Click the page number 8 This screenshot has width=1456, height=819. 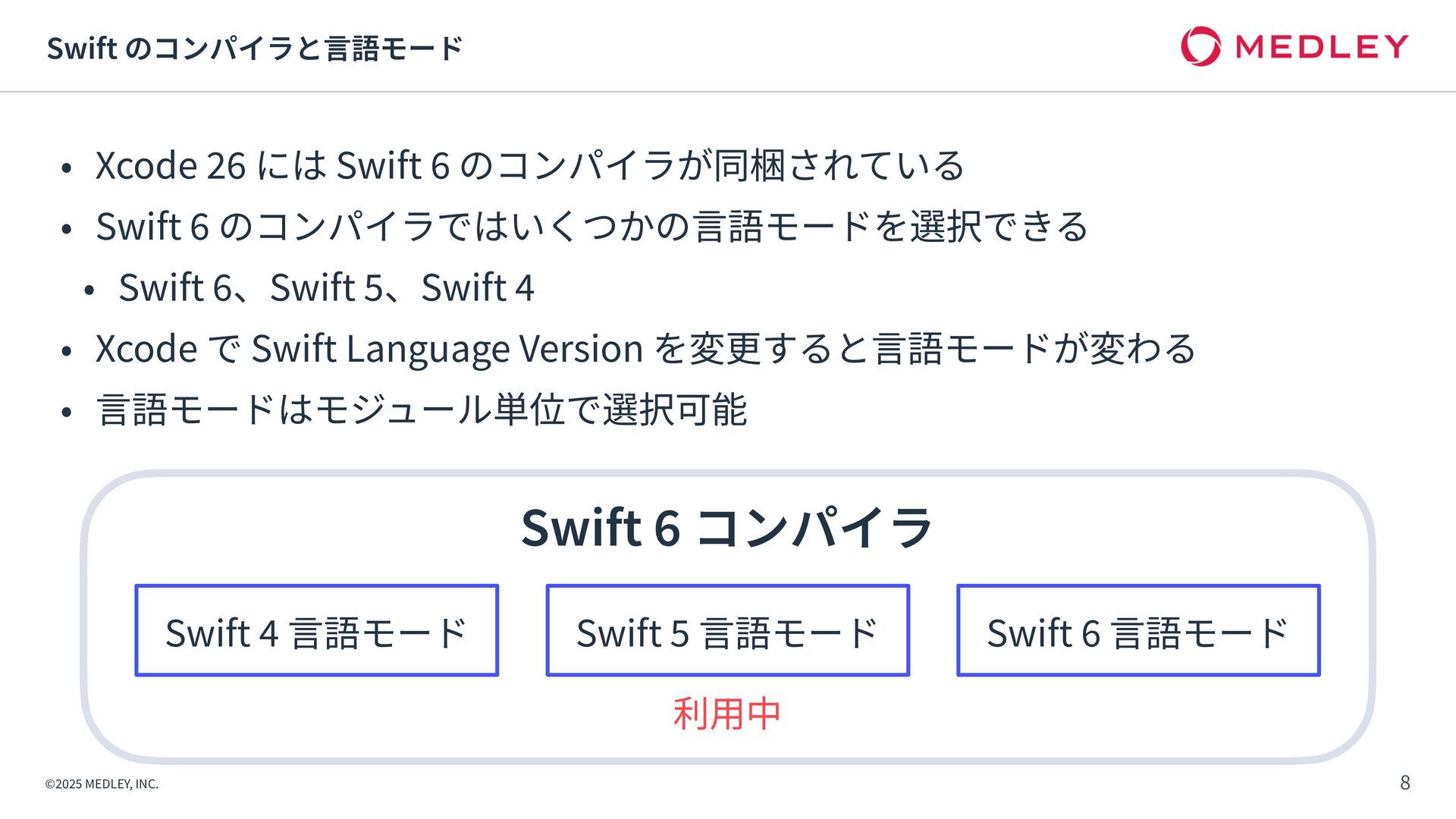(1404, 783)
